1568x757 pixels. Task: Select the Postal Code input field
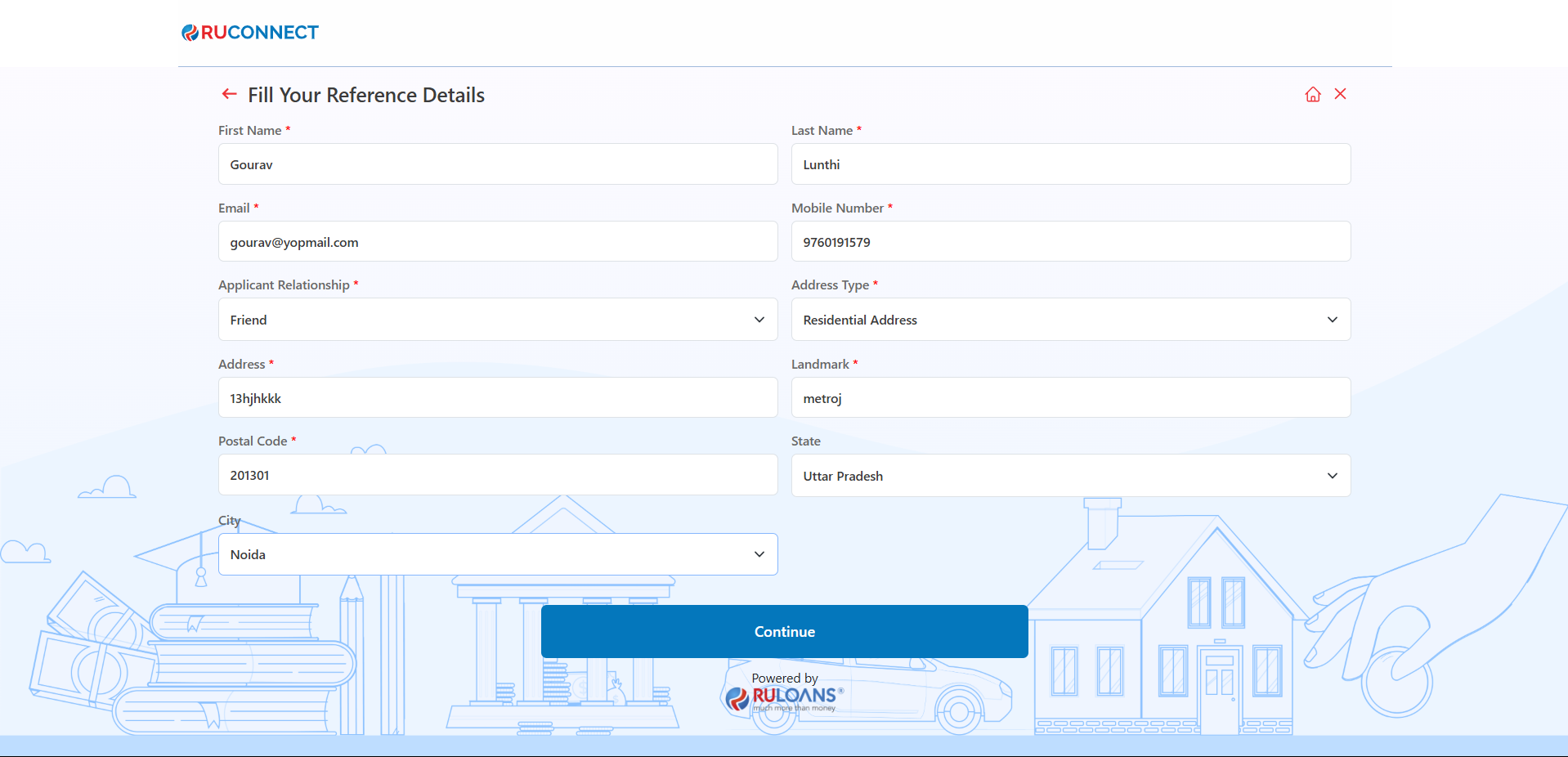[x=497, y=475]
